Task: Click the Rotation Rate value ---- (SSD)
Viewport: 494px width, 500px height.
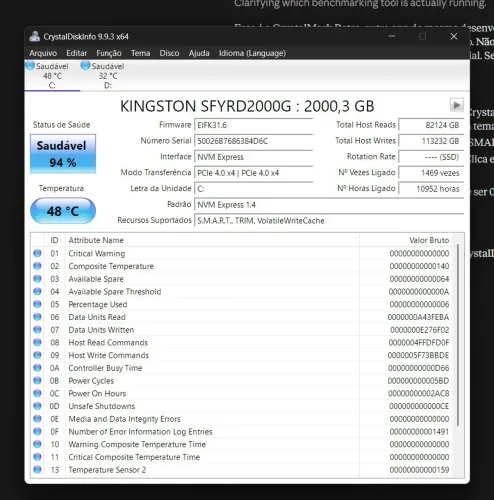Action: [x=431, y=157]
